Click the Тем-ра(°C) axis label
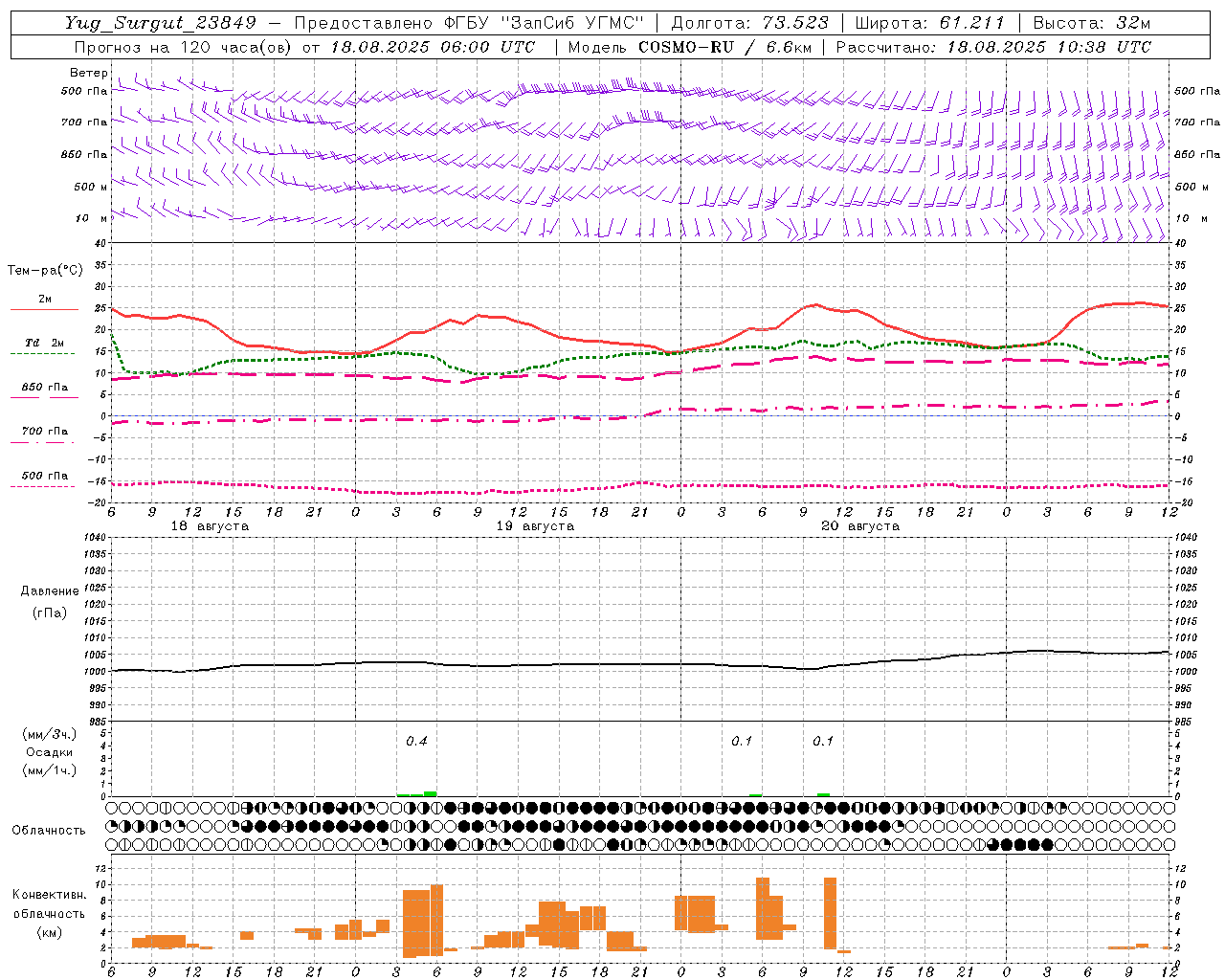Image resolution: width=1225 pixels, height=980 pixels. click(x=45, y=271)
